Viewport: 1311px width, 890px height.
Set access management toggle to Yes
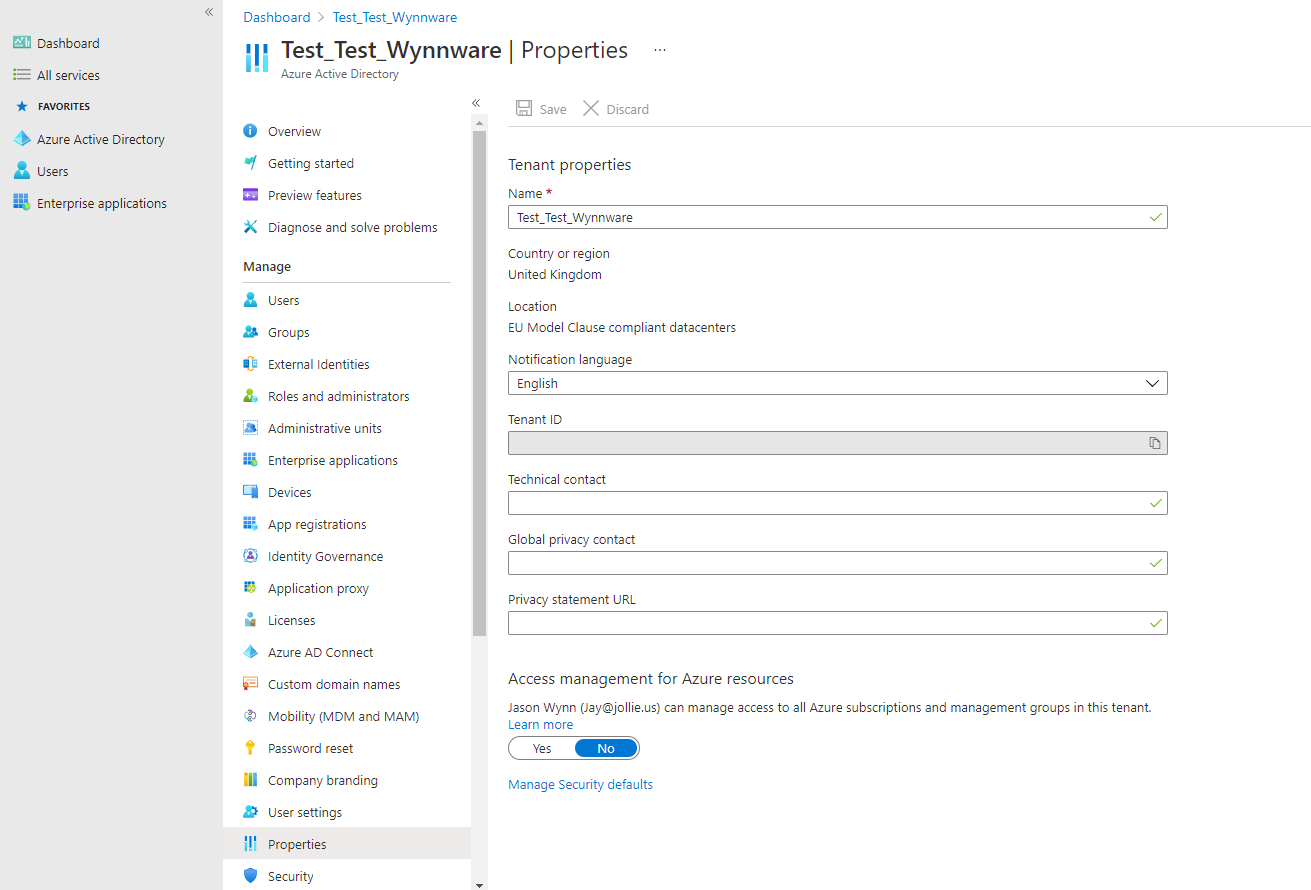(x=542, y=748)
